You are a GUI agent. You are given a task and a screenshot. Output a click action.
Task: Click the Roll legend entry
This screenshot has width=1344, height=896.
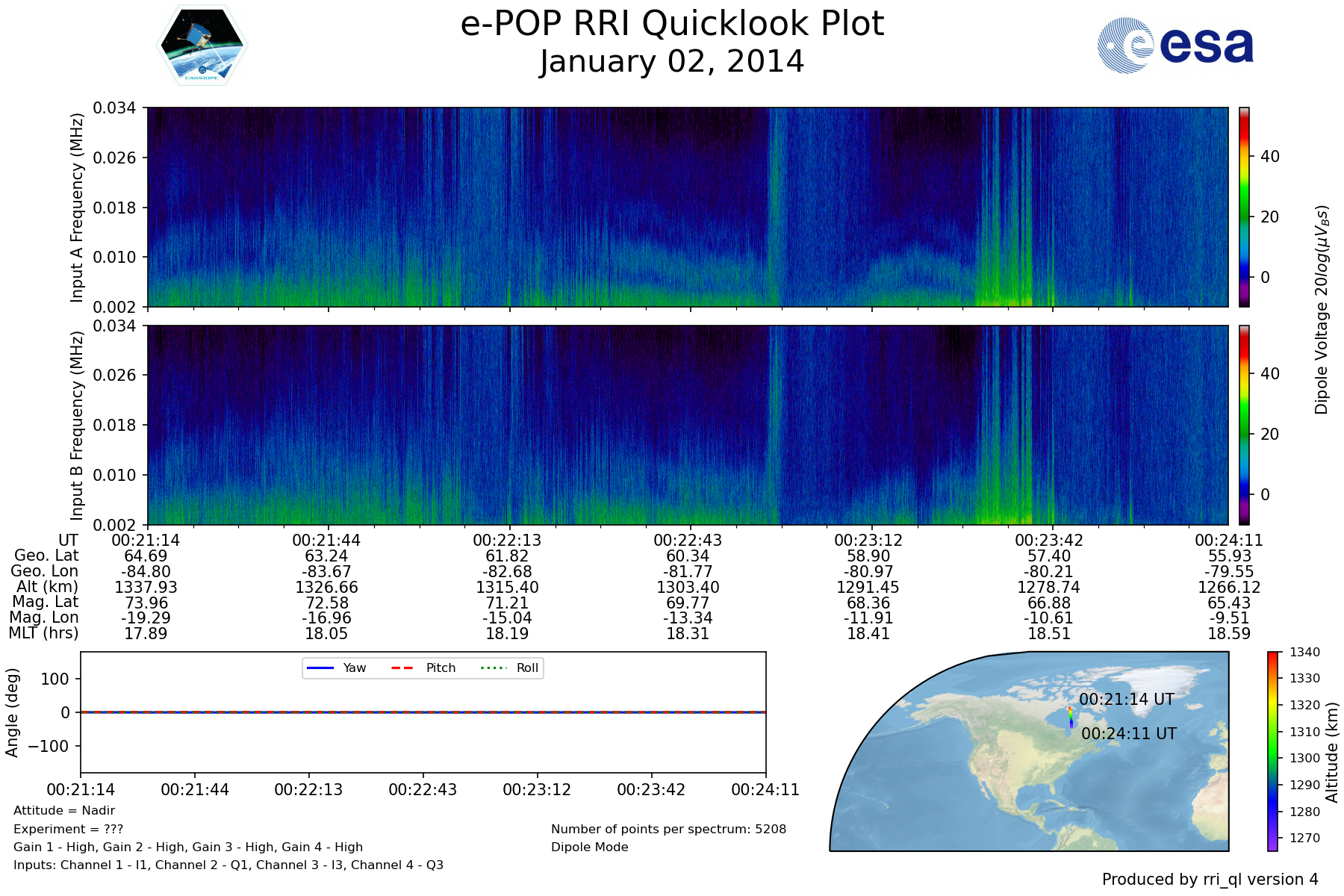pyautogui.click(x=508, y=668)
